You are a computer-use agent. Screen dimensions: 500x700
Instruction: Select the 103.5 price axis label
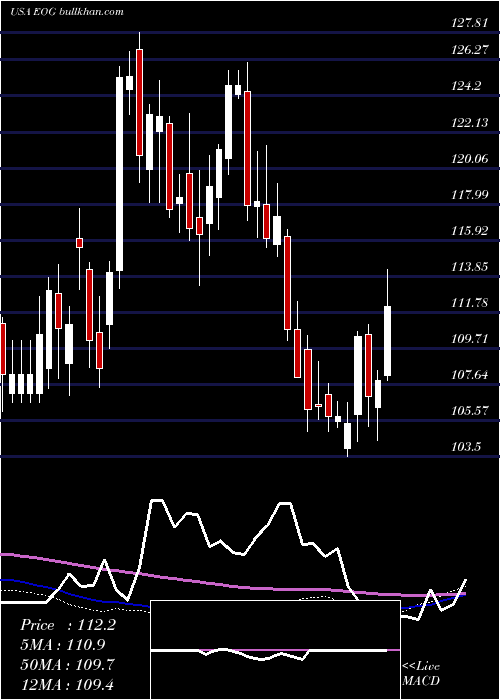[x=466, y=446]
